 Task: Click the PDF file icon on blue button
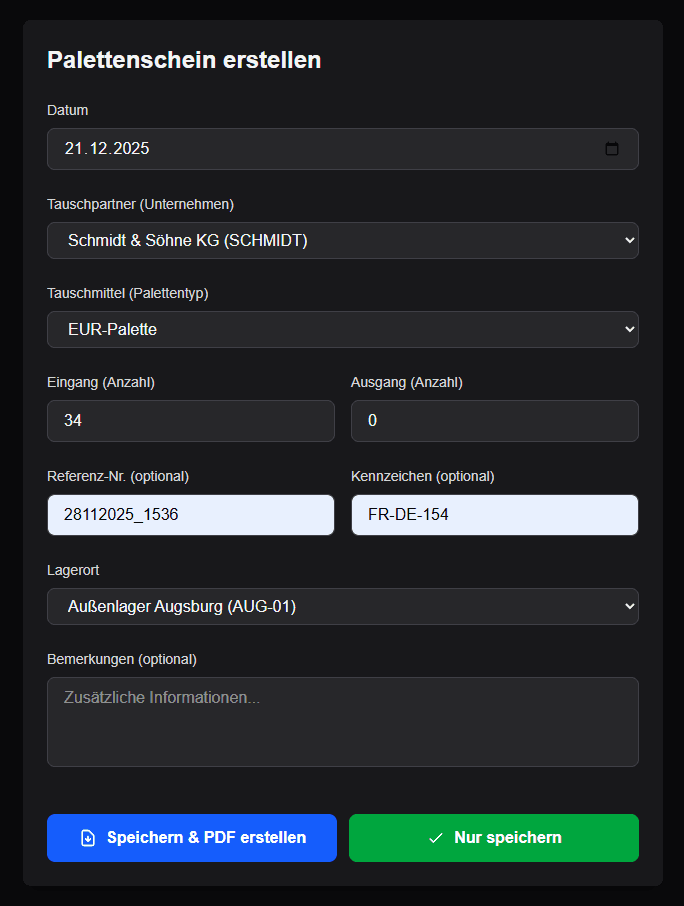(x=88, y=838)
